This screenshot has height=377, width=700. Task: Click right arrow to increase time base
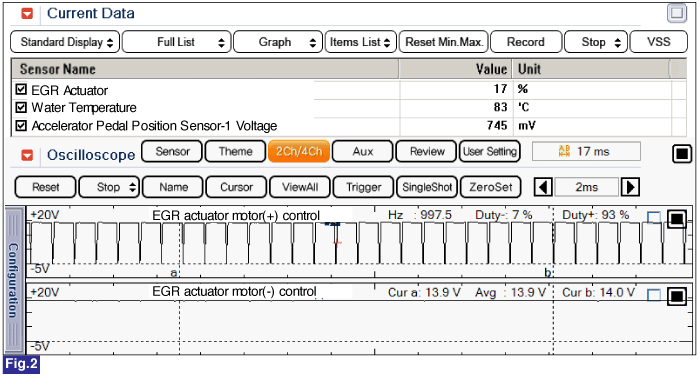tap(630, 187)
